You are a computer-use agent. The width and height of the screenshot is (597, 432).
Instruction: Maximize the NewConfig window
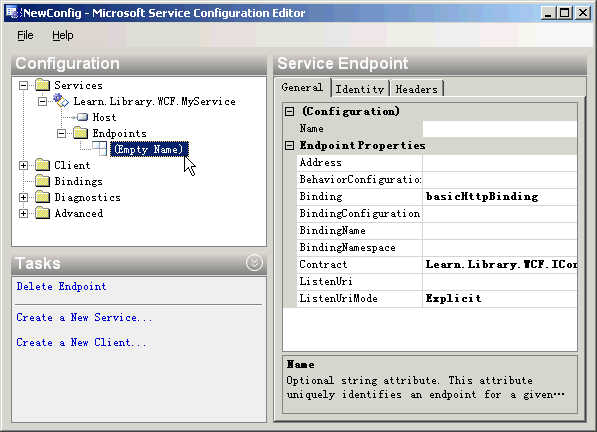tap(565, 13)
